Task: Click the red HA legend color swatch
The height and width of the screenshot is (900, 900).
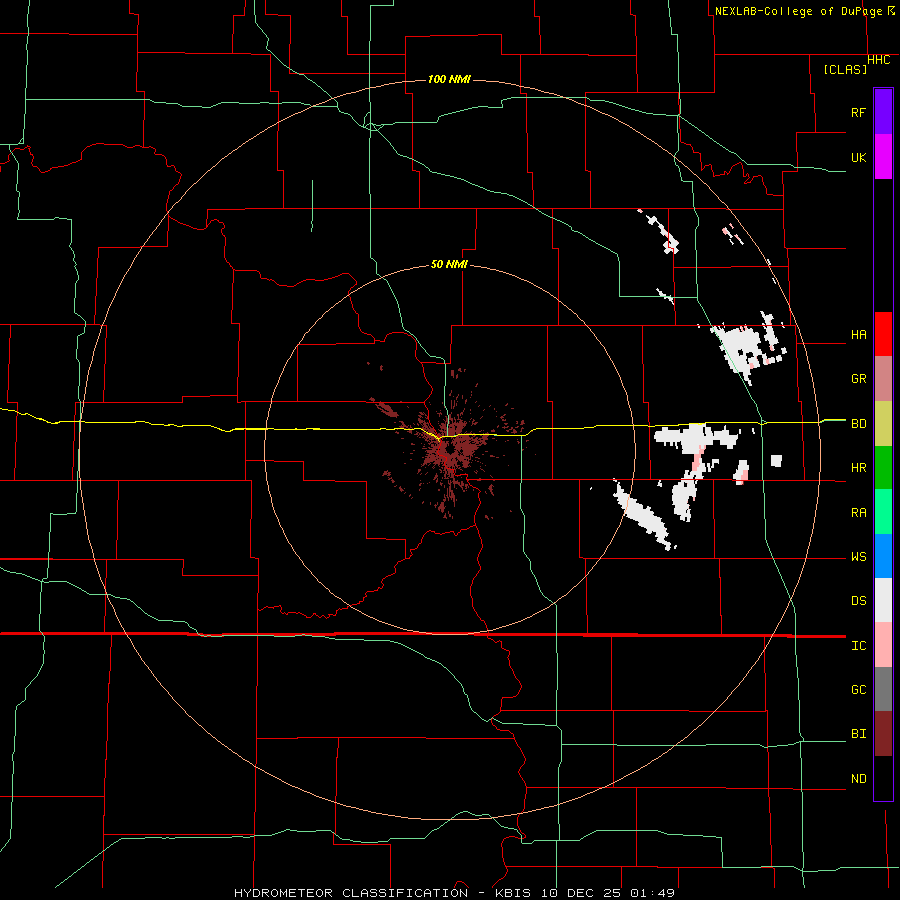Action: [x=883, y=334]
